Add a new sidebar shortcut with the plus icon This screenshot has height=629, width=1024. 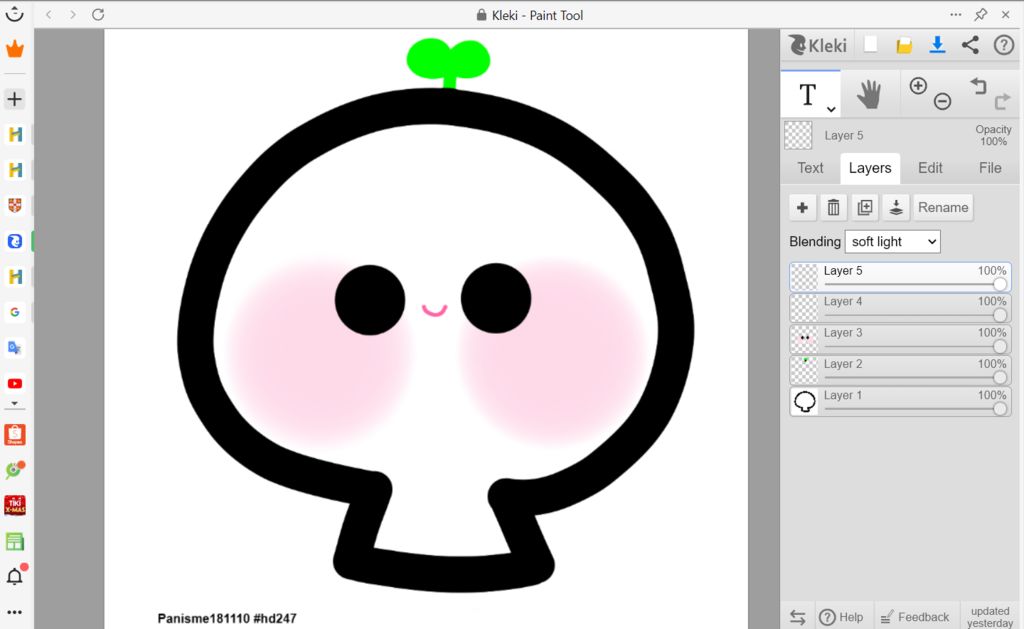coord(14,99)
